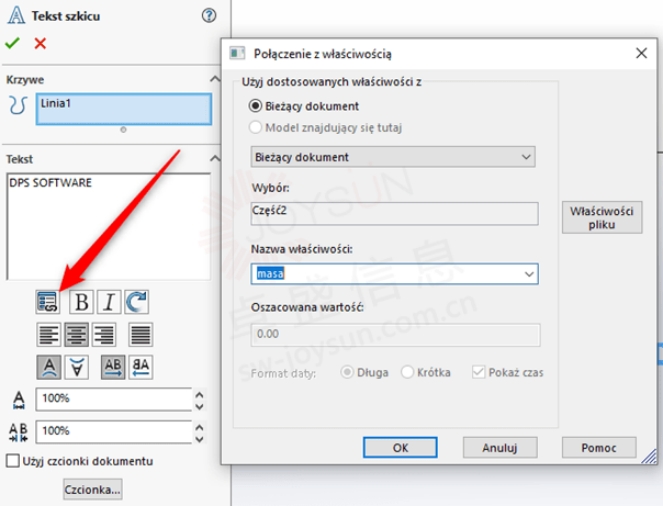Image resolution: width=663 pixels, height=506 pixels.
Task: Flip text horizontally with BA icon
Action: (140, 367)
